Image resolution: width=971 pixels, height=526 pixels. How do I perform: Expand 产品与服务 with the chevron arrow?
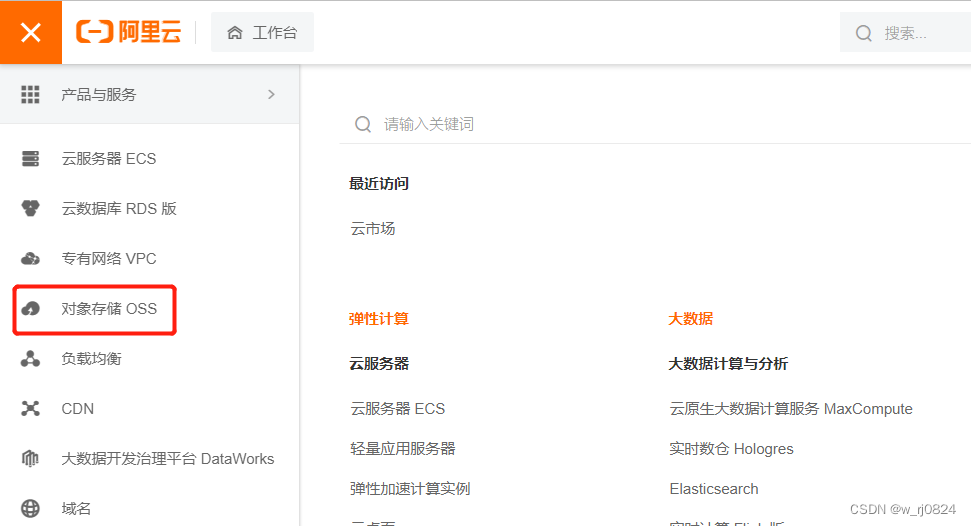tap(271, 94)
